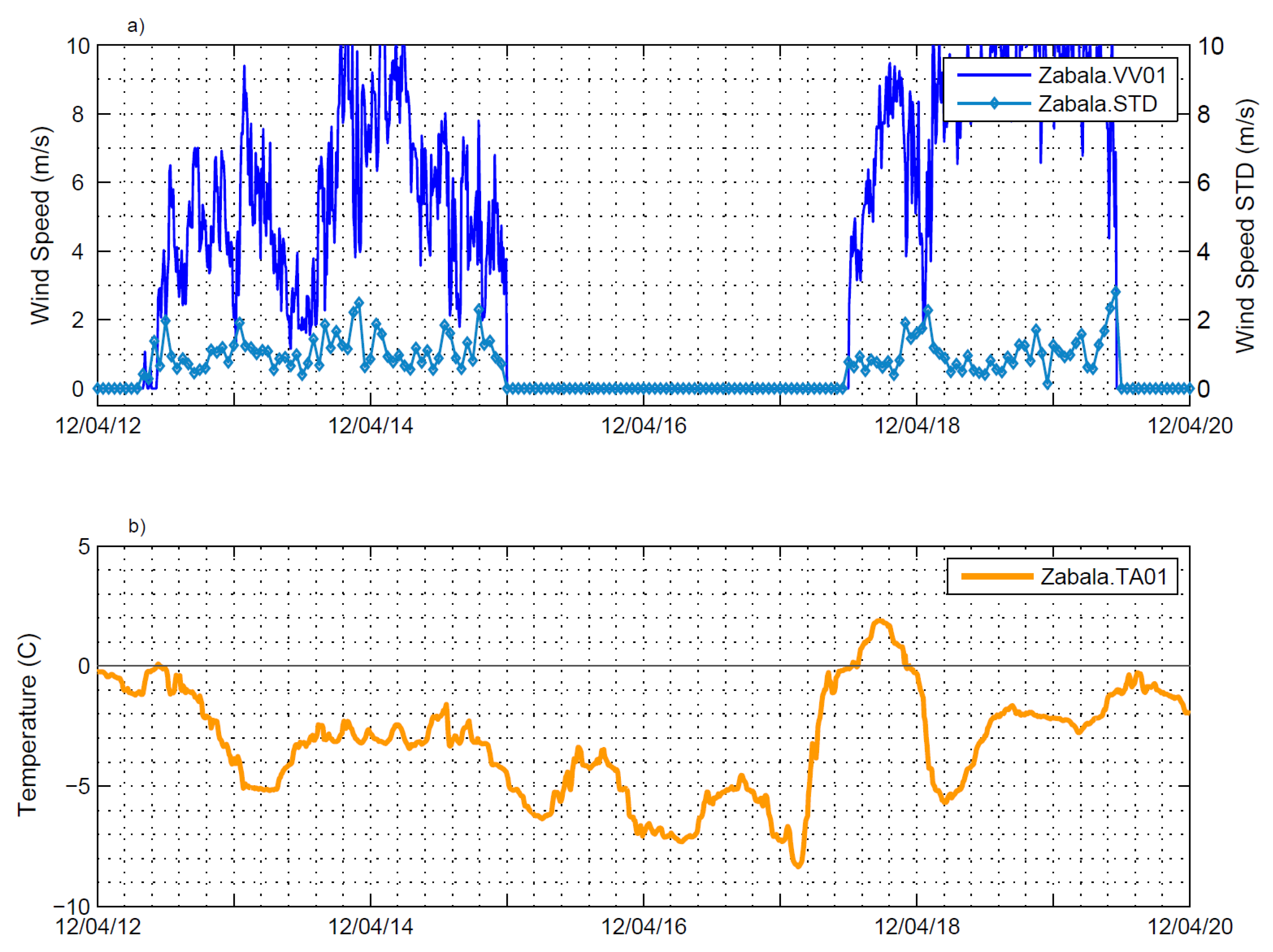
Task: Click the temperature axis value -5
Action: tap(78, 786)
